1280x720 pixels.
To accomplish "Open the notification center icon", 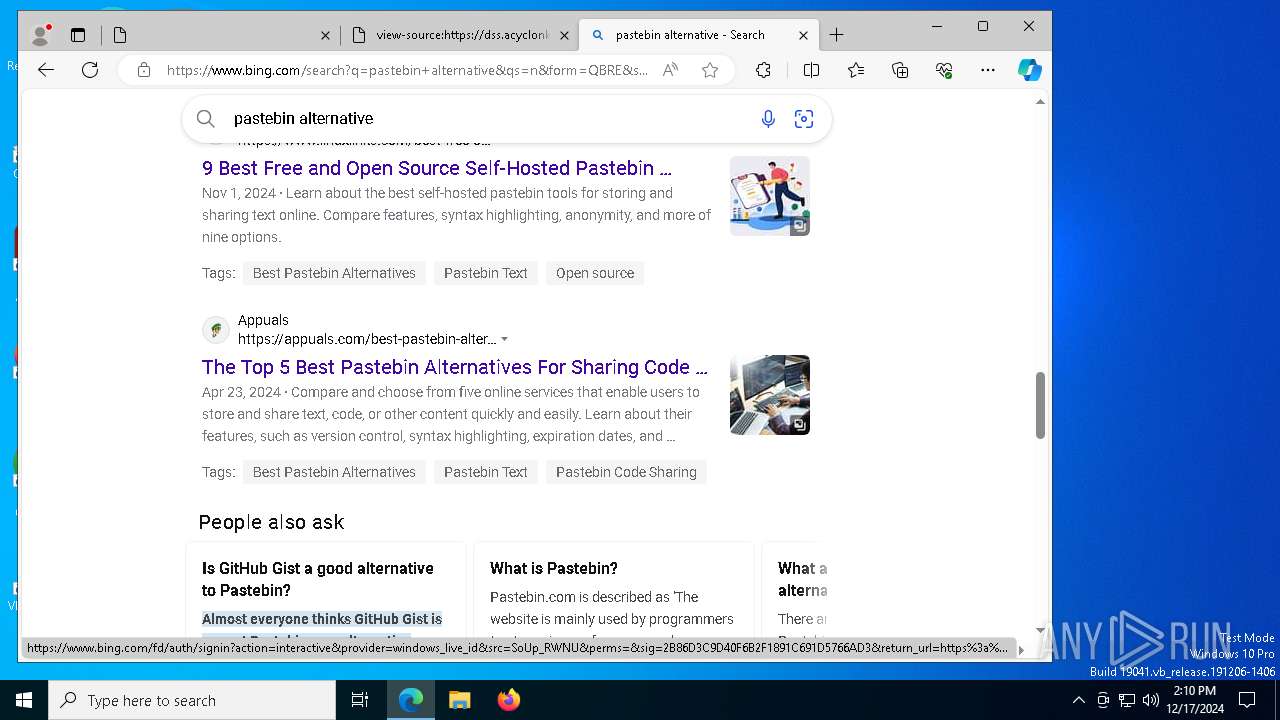I will point(1247,700).
